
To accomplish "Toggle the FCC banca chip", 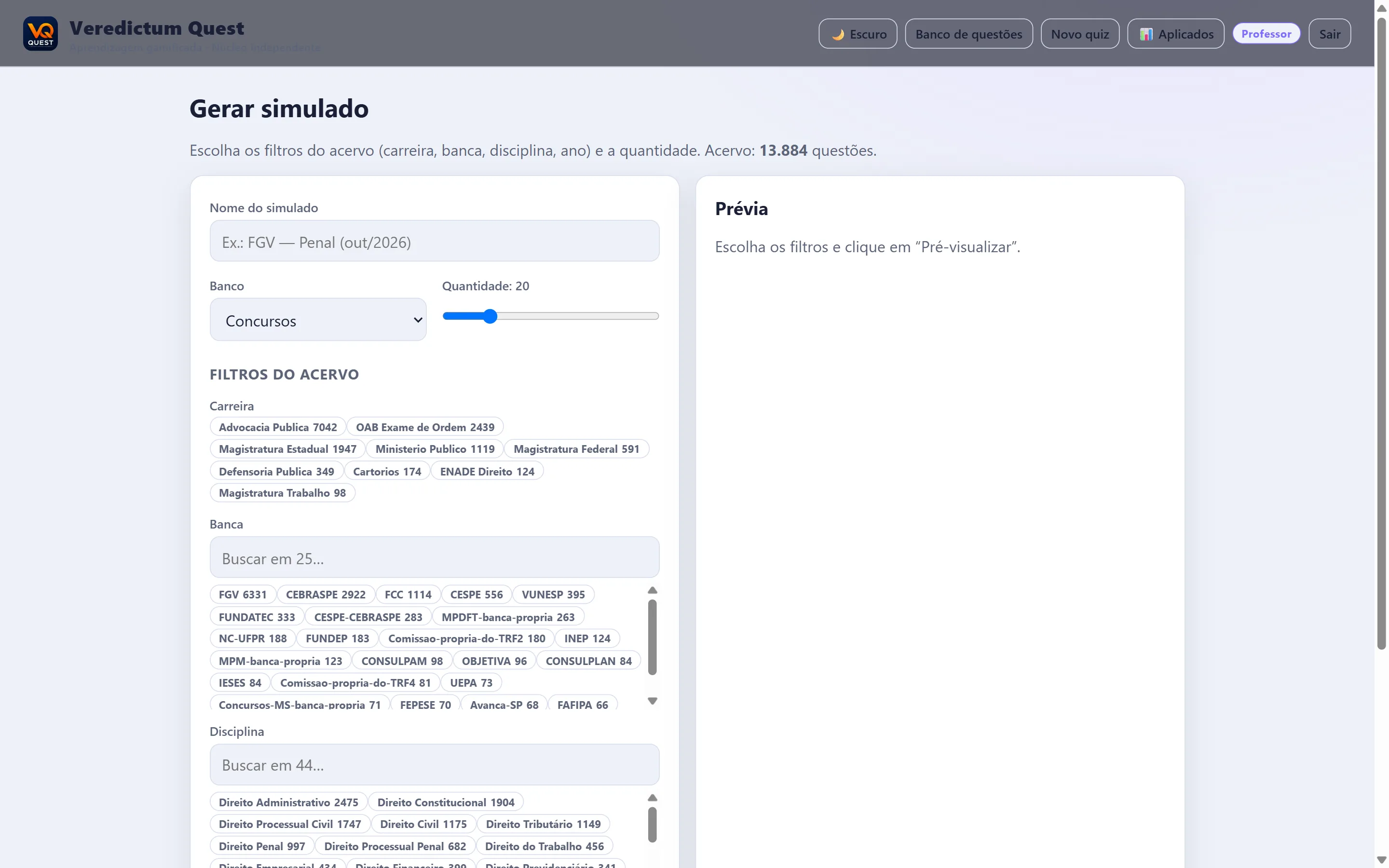I will [408, 595].
